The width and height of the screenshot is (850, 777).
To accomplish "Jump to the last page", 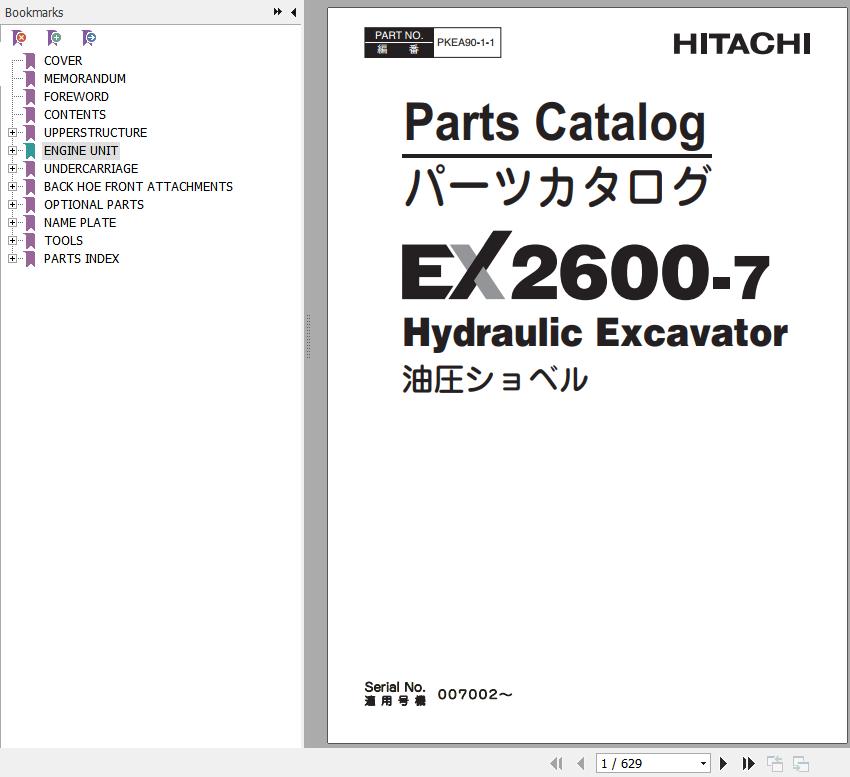I will [749, 763].
